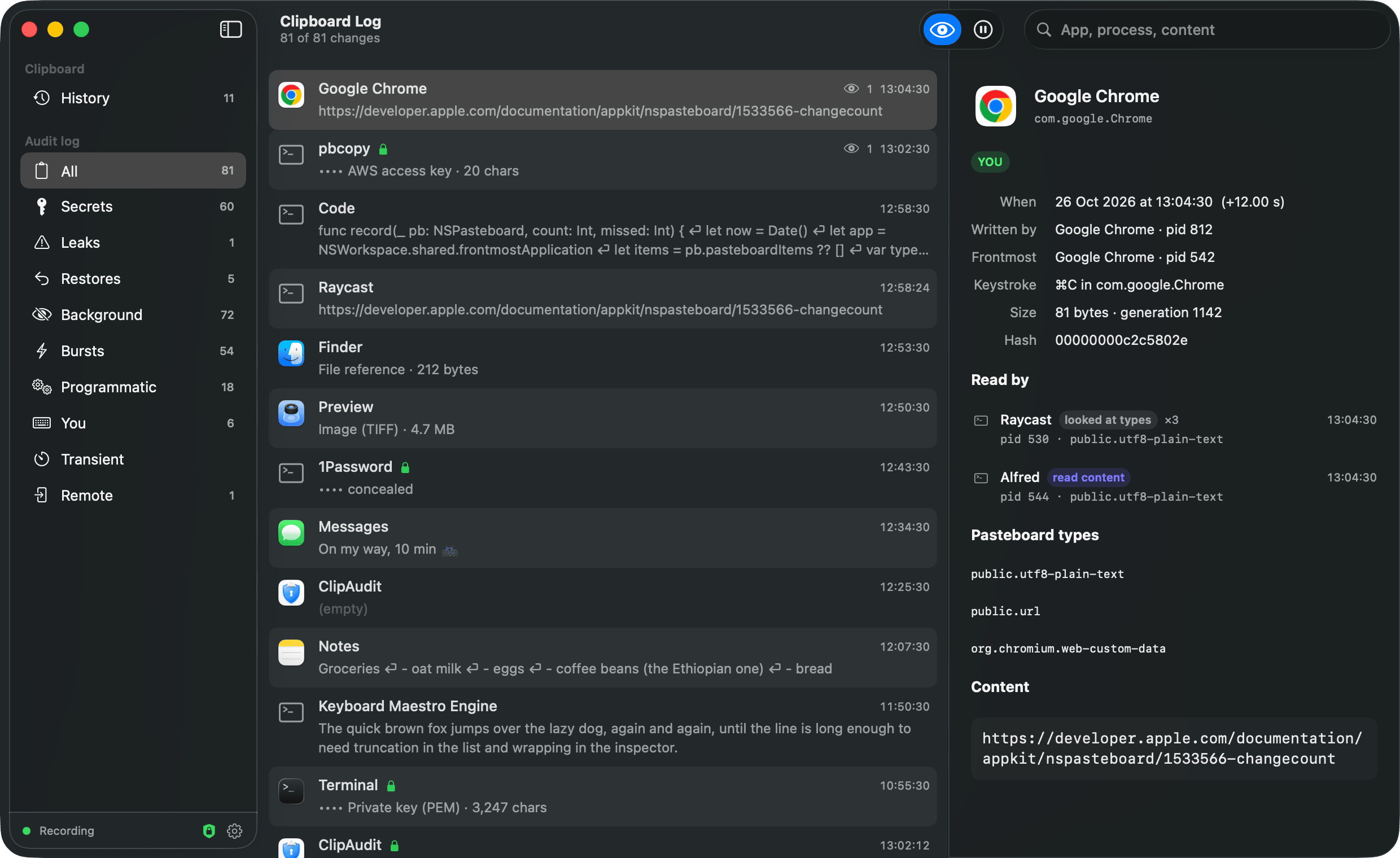This screenshot has height=858, width=1400.
Task: Select the Finder File reference entry
Action: click(x=602, y=358)
